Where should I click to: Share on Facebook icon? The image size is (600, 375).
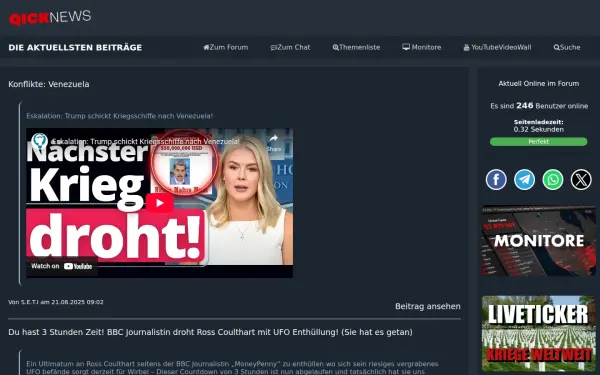click(x=496, y=179)
